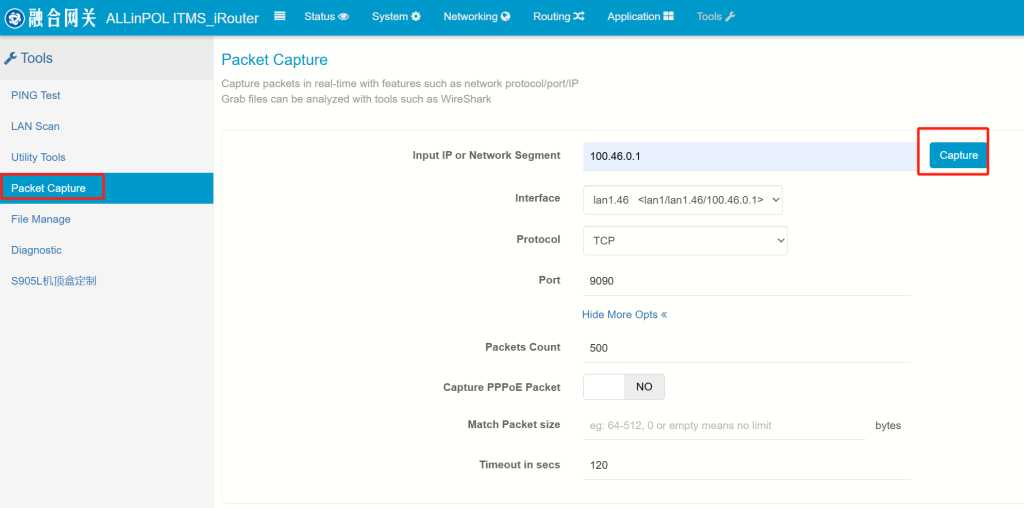Click the Match Packet size field
1024x508 pixels.
724,426
